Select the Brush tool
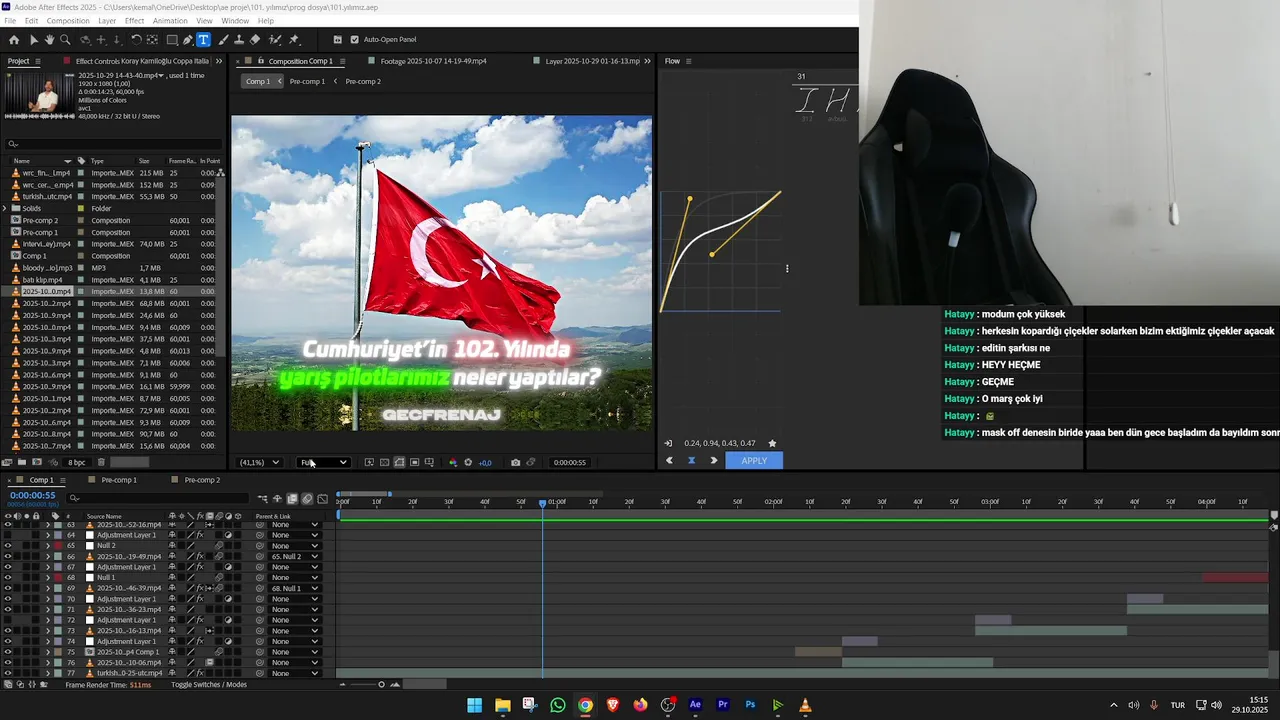This screenshot has height=720, width=1280. coord(223,40)
